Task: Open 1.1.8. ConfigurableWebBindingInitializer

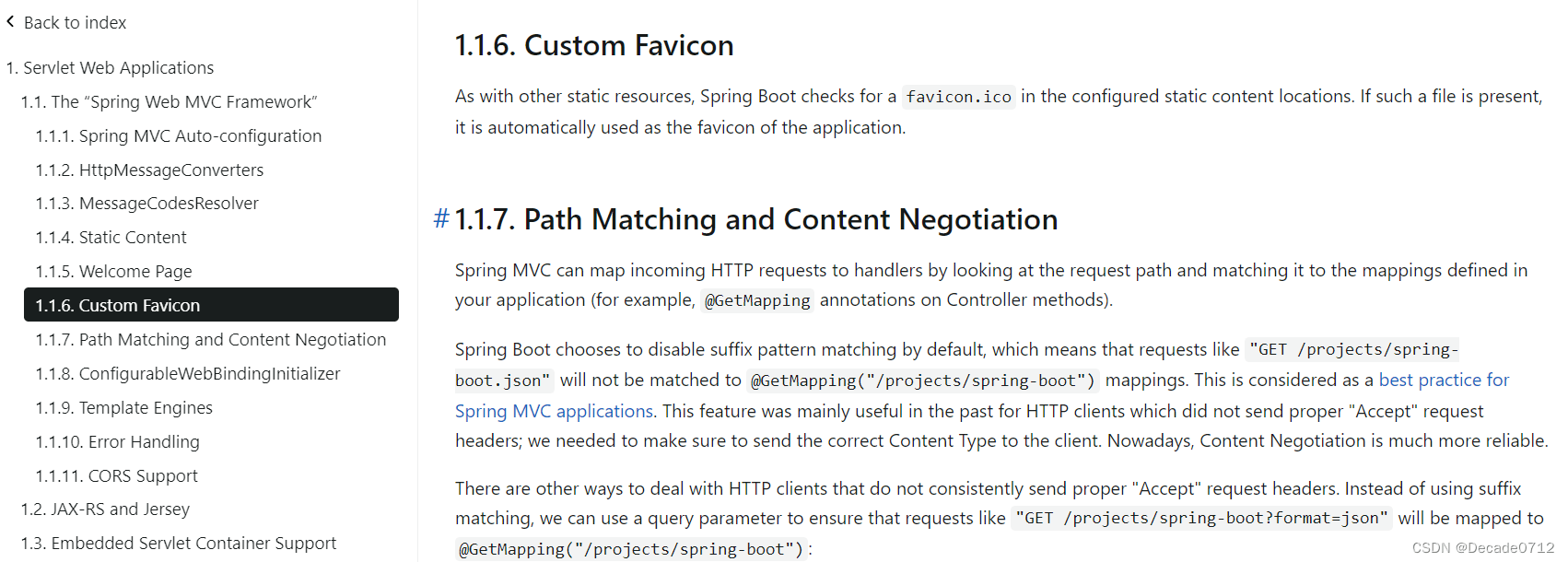Action: point(188,373)
